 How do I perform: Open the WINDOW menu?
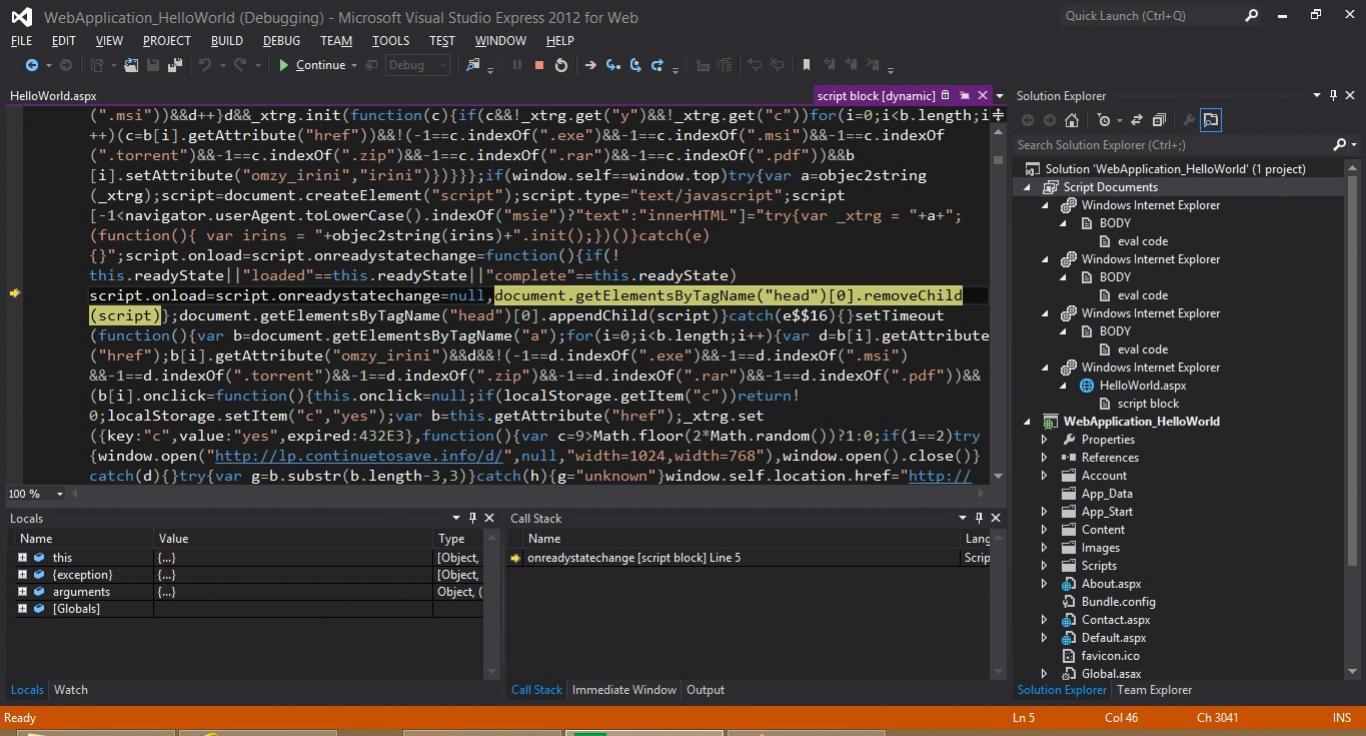tap(501, 41)
